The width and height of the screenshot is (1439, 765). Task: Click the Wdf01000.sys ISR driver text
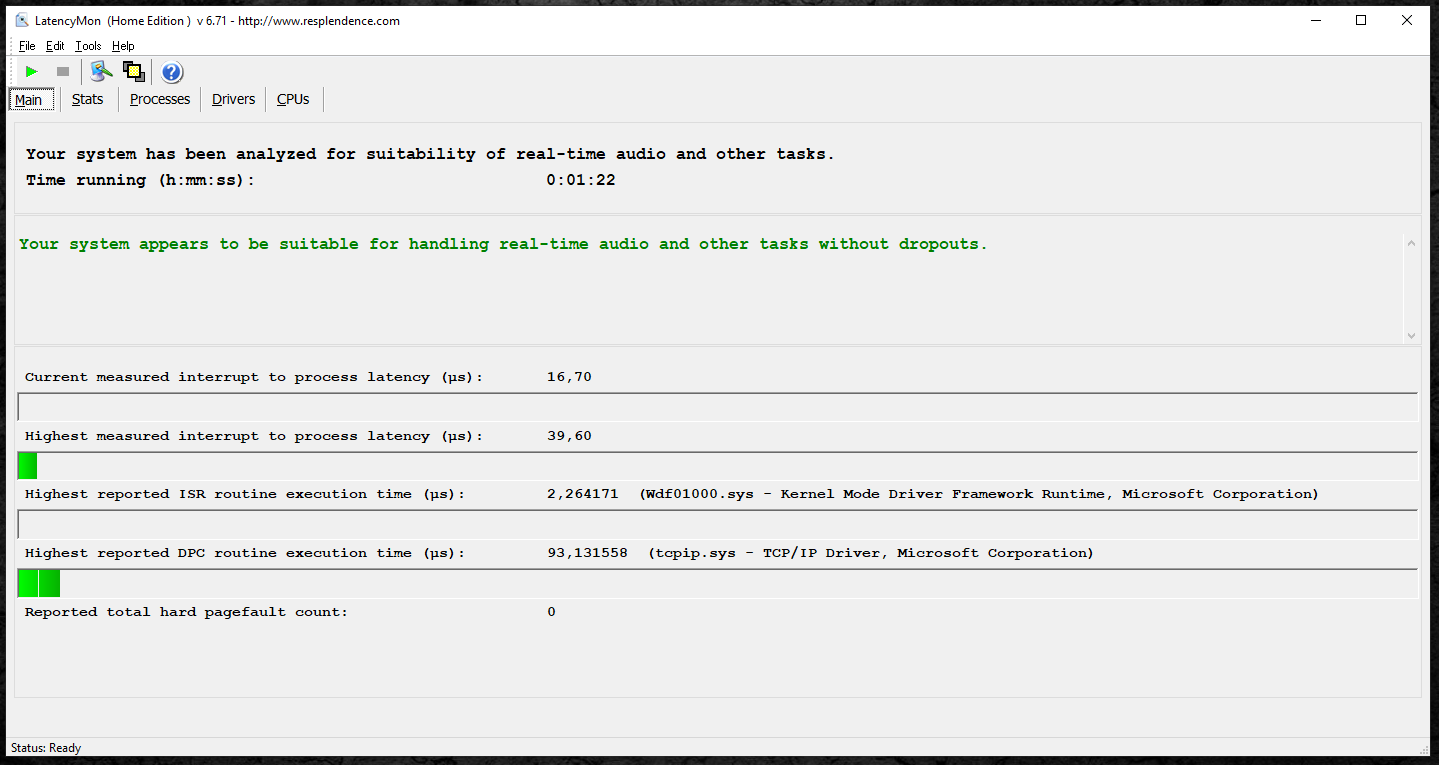[x=979, y=494]
